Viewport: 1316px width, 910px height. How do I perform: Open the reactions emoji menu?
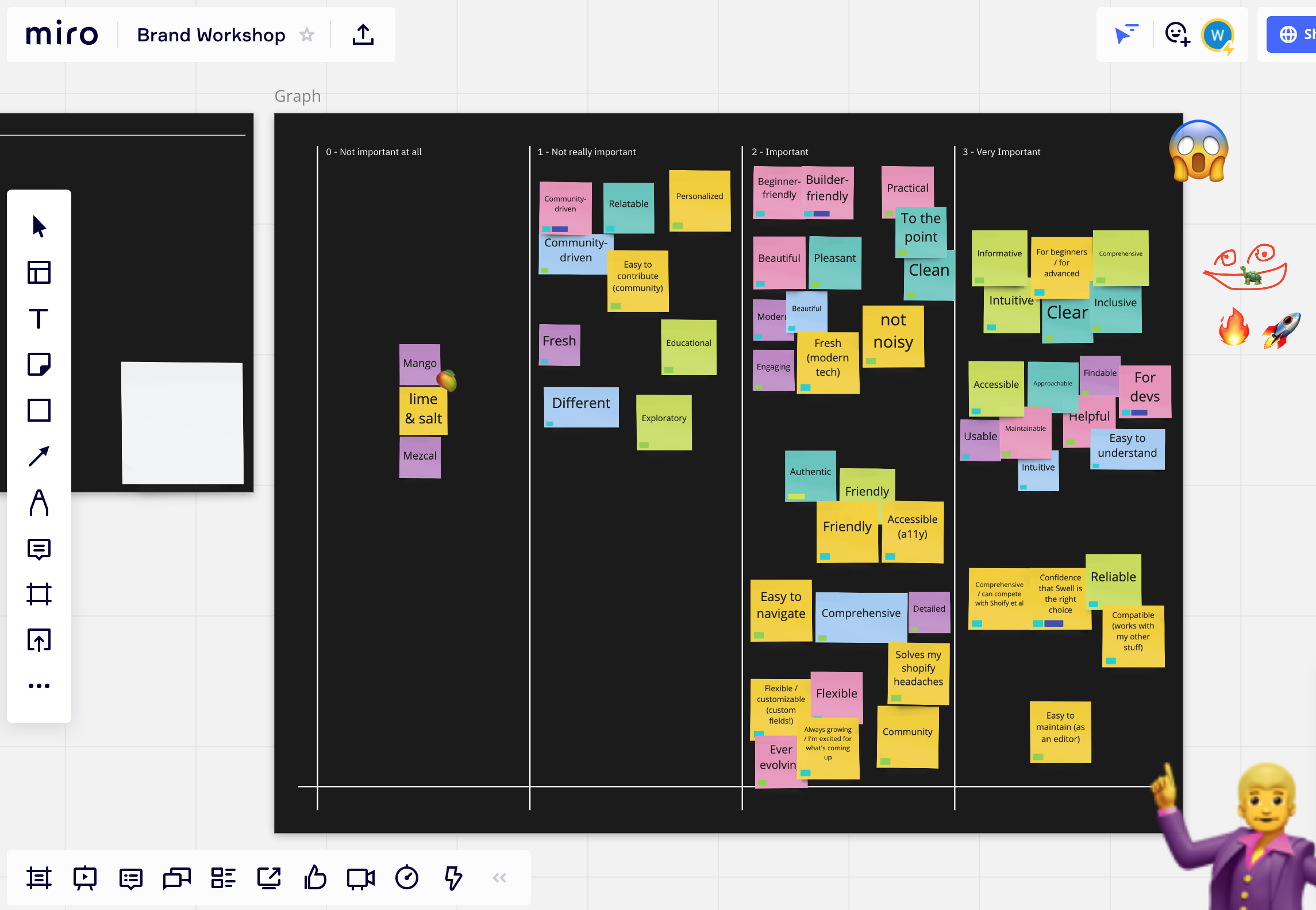pos(1176,34)
